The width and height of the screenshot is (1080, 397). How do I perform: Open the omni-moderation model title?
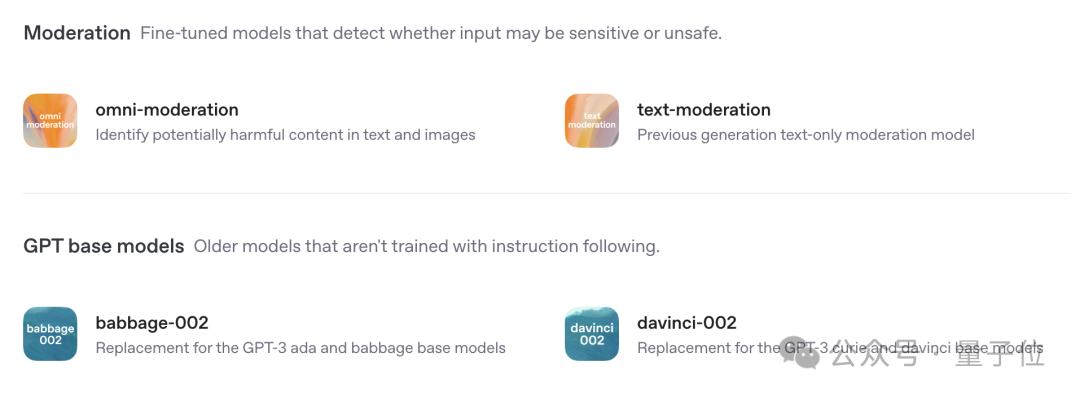coord(167,110)
